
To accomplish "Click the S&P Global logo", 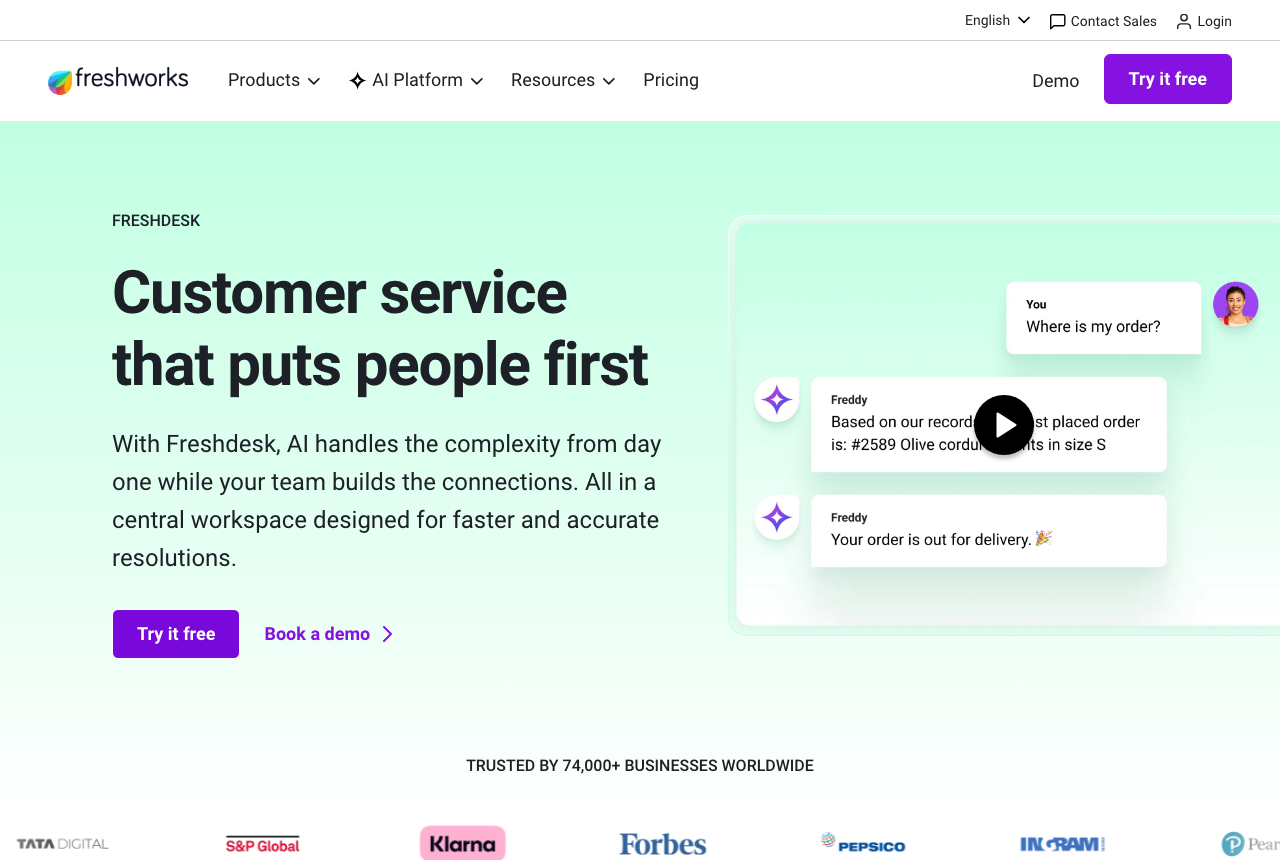I will [x=263, y=845].
